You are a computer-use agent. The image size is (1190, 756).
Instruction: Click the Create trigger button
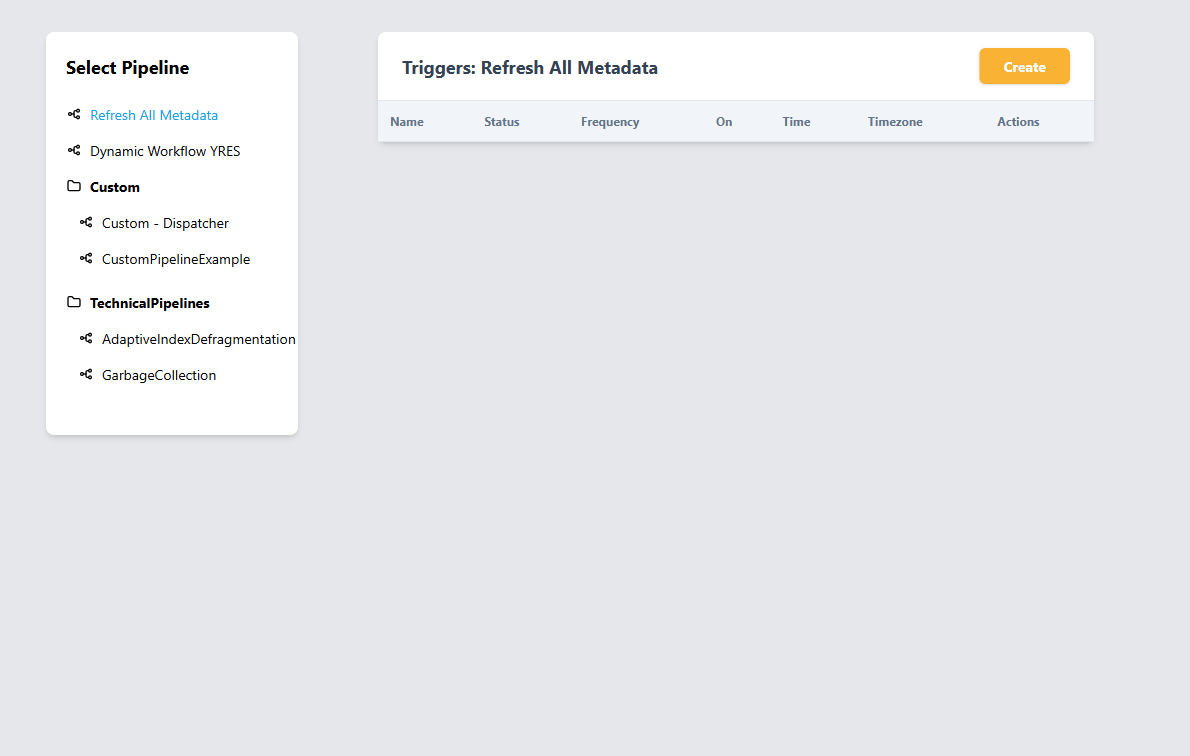[1025, 66]
